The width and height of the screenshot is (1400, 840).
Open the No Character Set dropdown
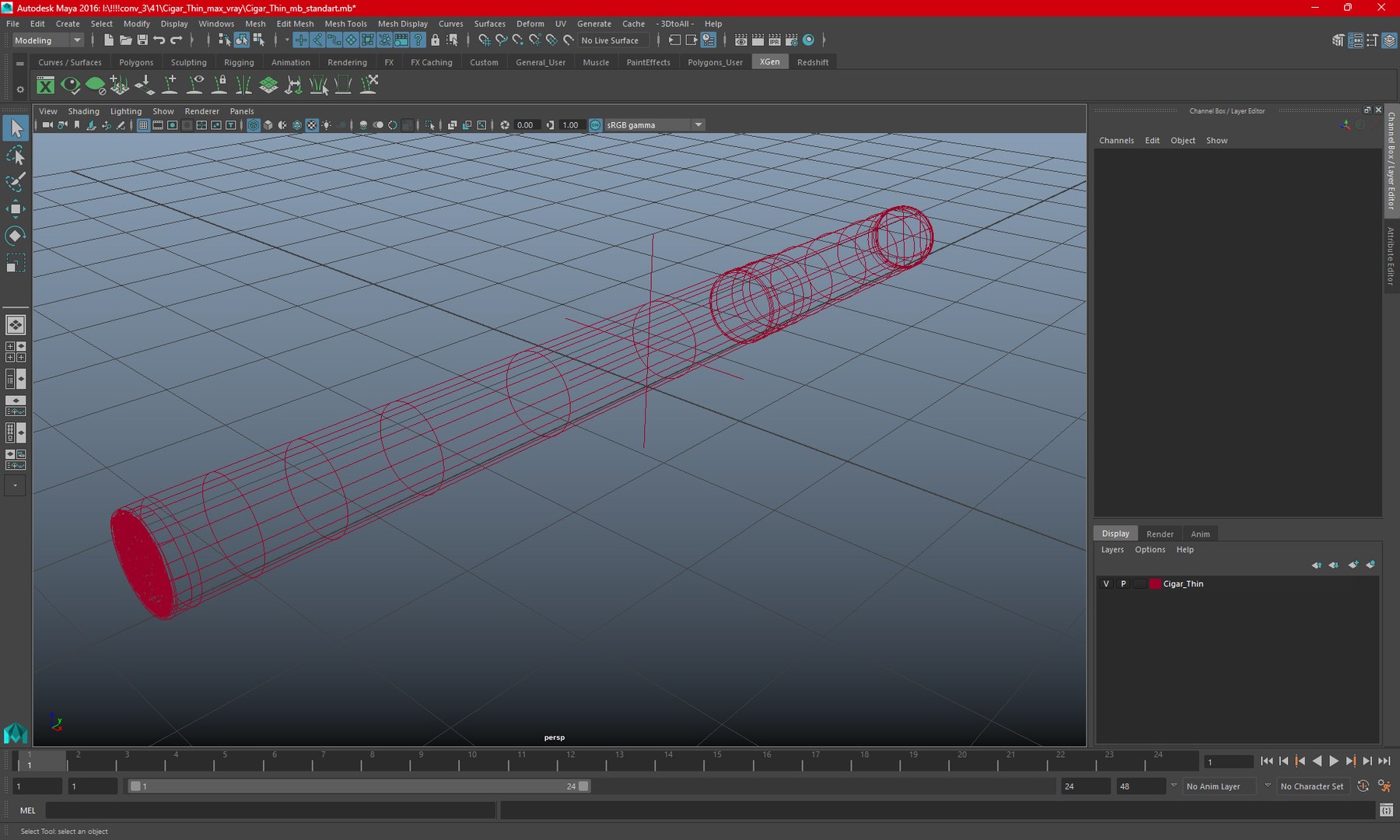coord(1312,786)
